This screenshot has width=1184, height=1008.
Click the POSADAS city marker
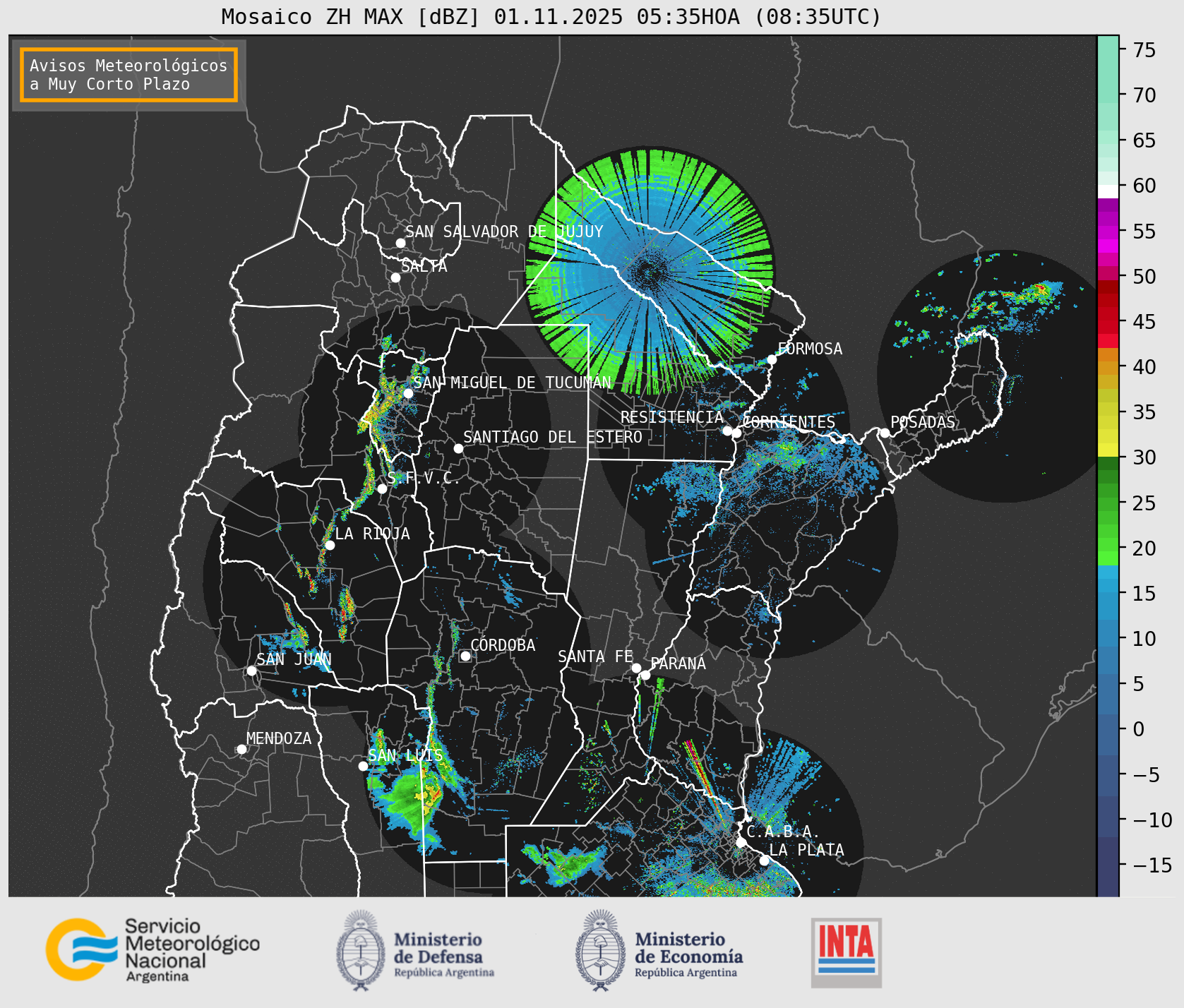[x=885, y=433]
